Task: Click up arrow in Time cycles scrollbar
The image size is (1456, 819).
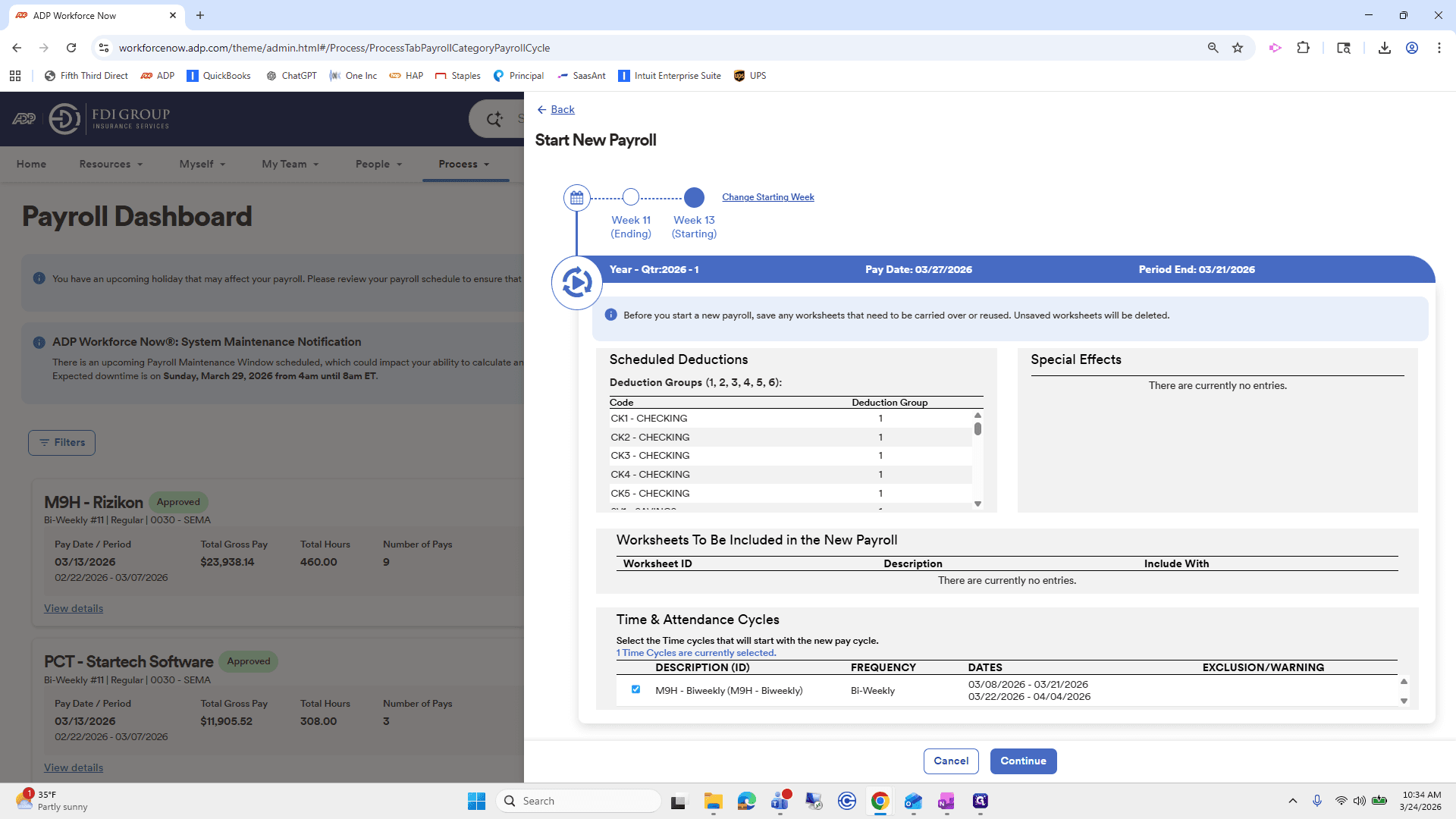Action: pyautogui.click(x=1404, y=681)
